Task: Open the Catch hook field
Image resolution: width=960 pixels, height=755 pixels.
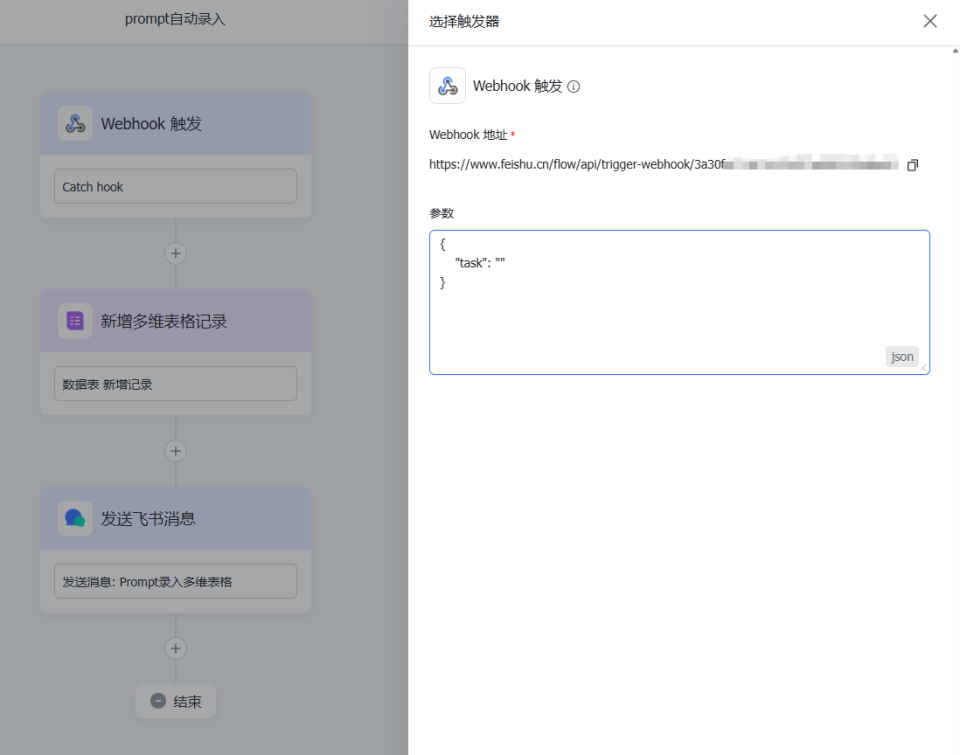Action: tap(175, 186)
